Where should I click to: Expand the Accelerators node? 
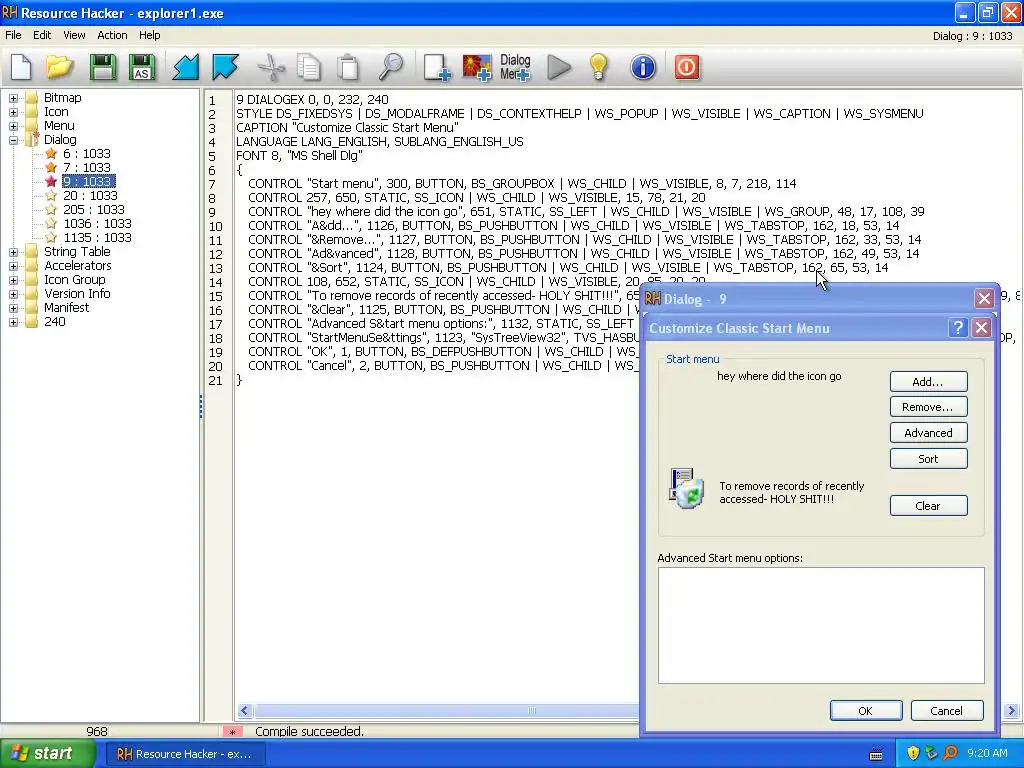(13, 266)
